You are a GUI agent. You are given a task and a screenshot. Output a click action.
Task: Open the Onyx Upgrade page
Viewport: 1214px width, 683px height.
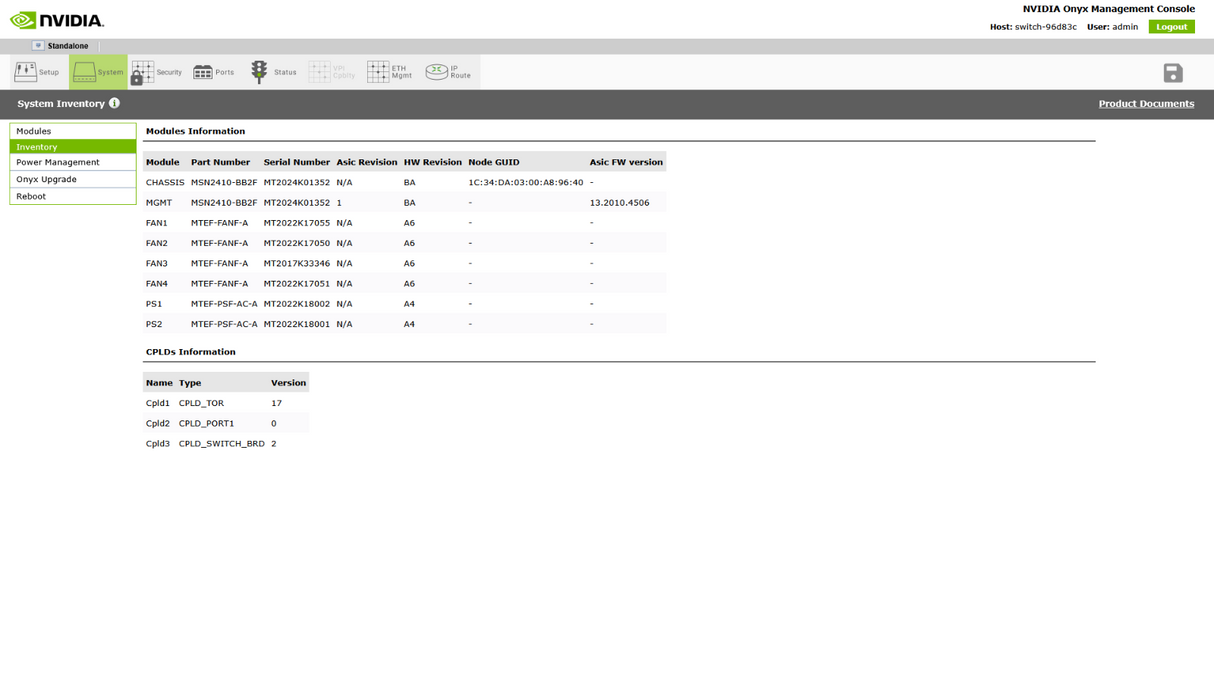[x=73, y=179]
